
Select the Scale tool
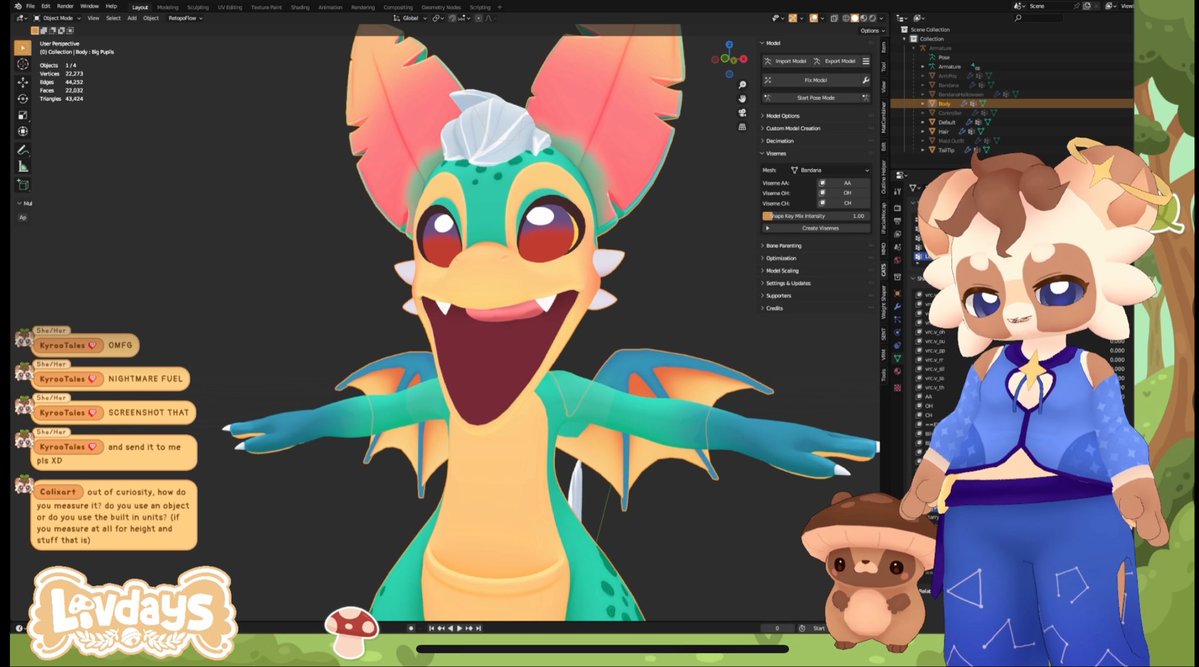click(22, 116)
